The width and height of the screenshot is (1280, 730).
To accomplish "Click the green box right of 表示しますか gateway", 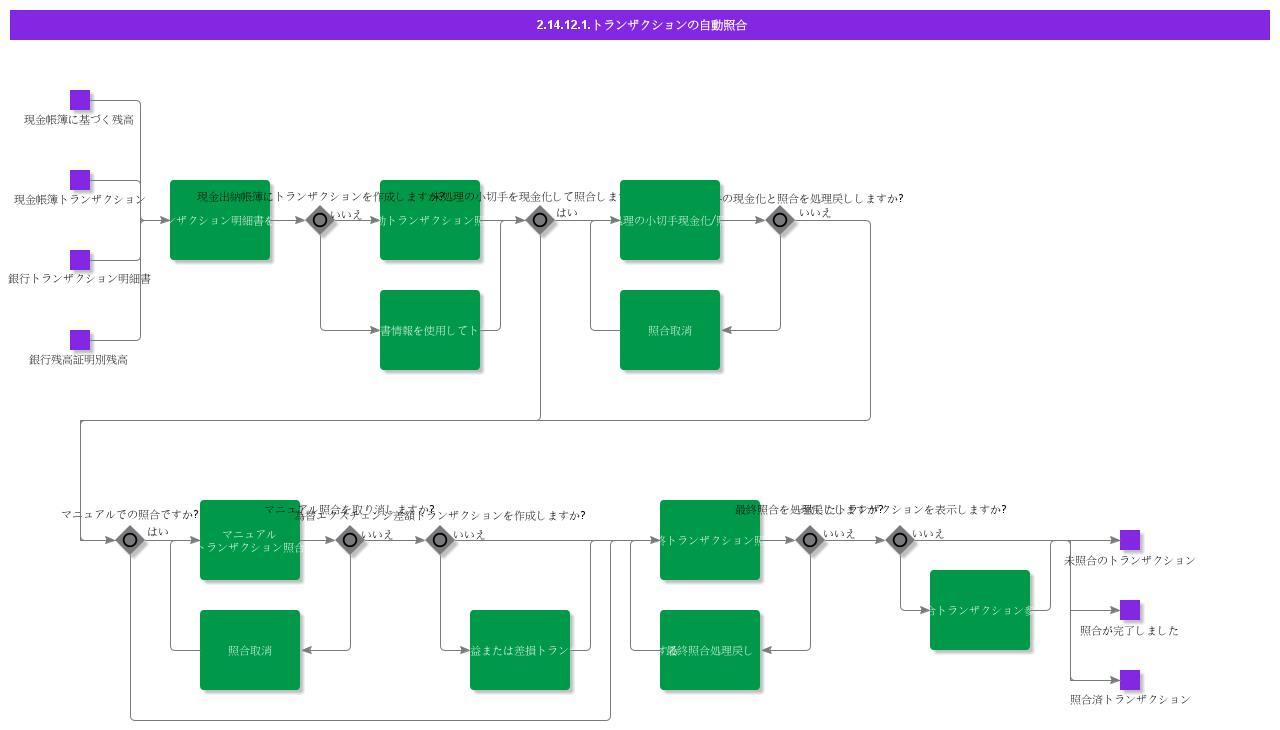I will [x=980, y=610].
